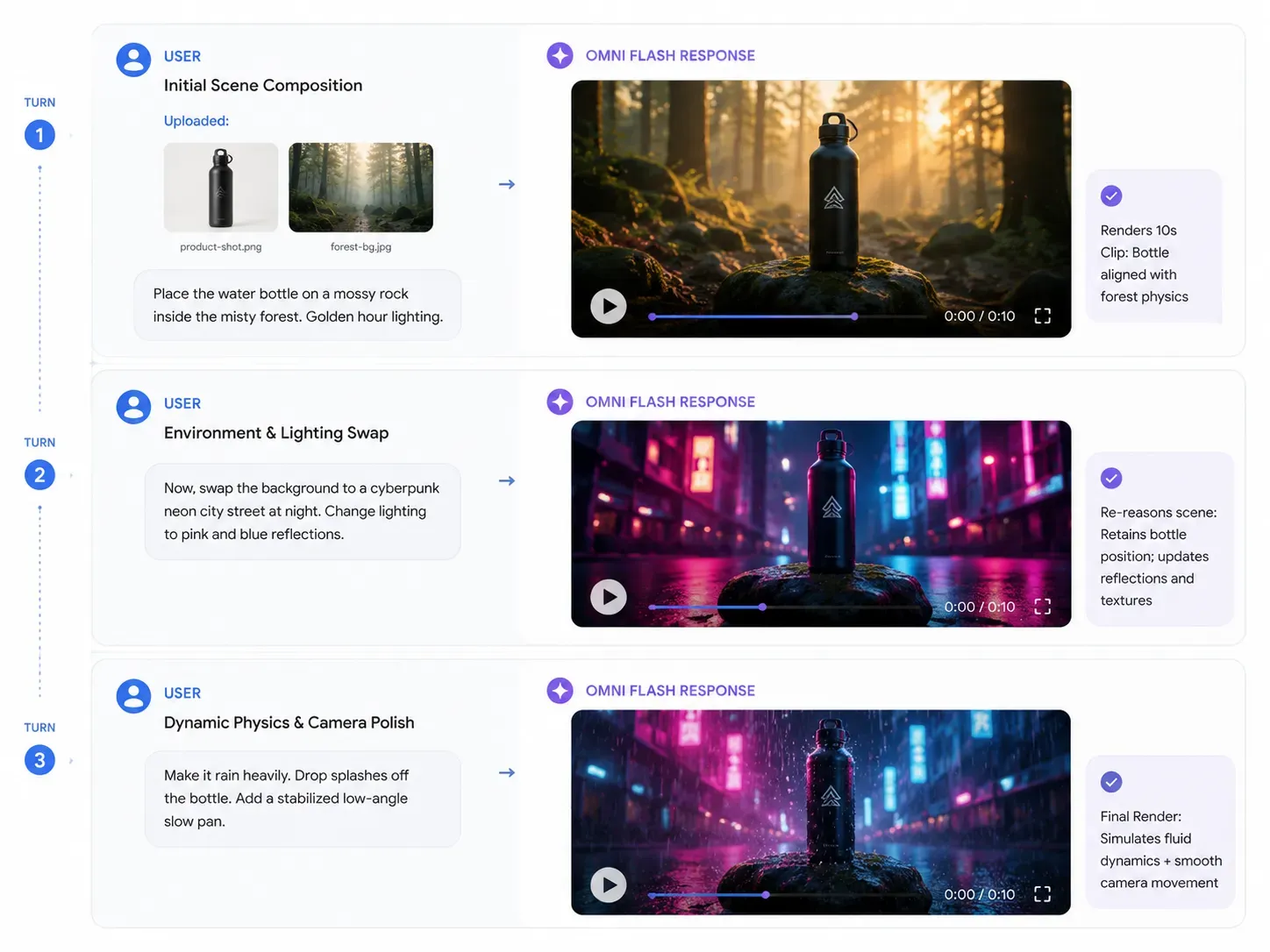Open fullscreen on the Turn 3 rainy video
This screenshot has width=1270, height=952.
point(1042,894)
